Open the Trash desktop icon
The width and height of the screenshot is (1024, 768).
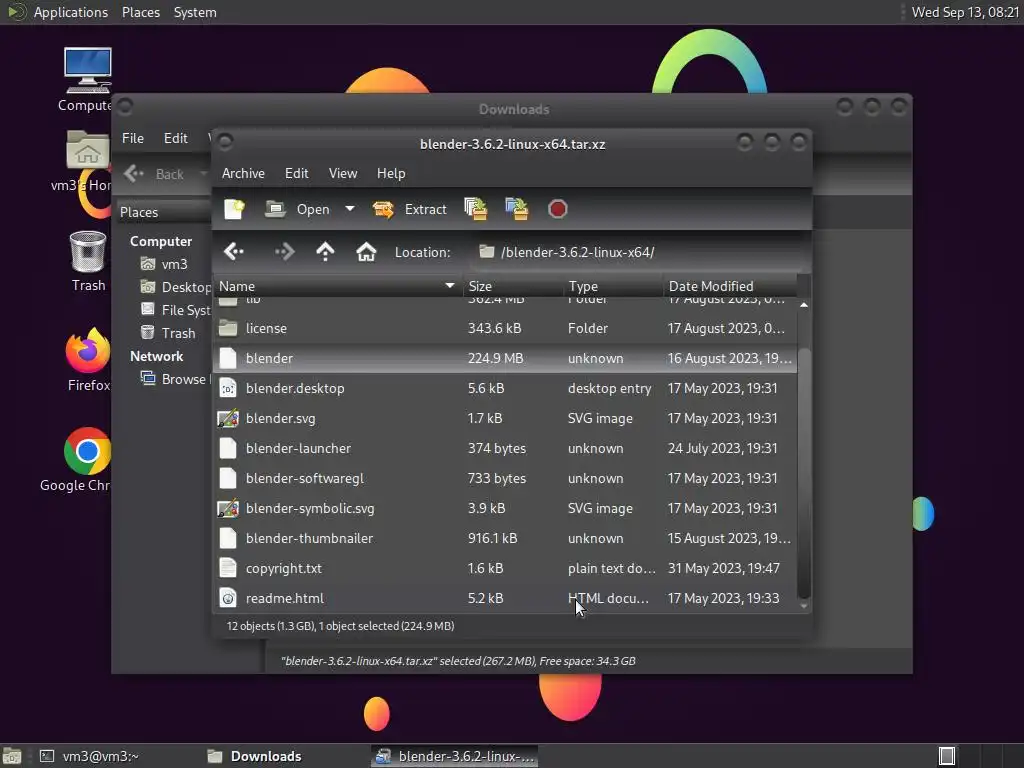click(88, 261)
